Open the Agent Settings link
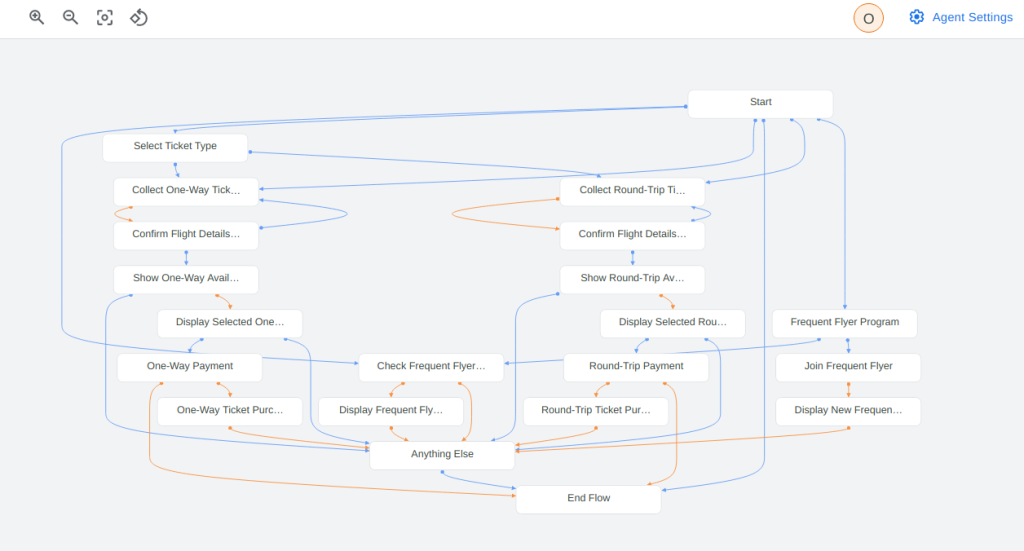 tap(972, 17)
